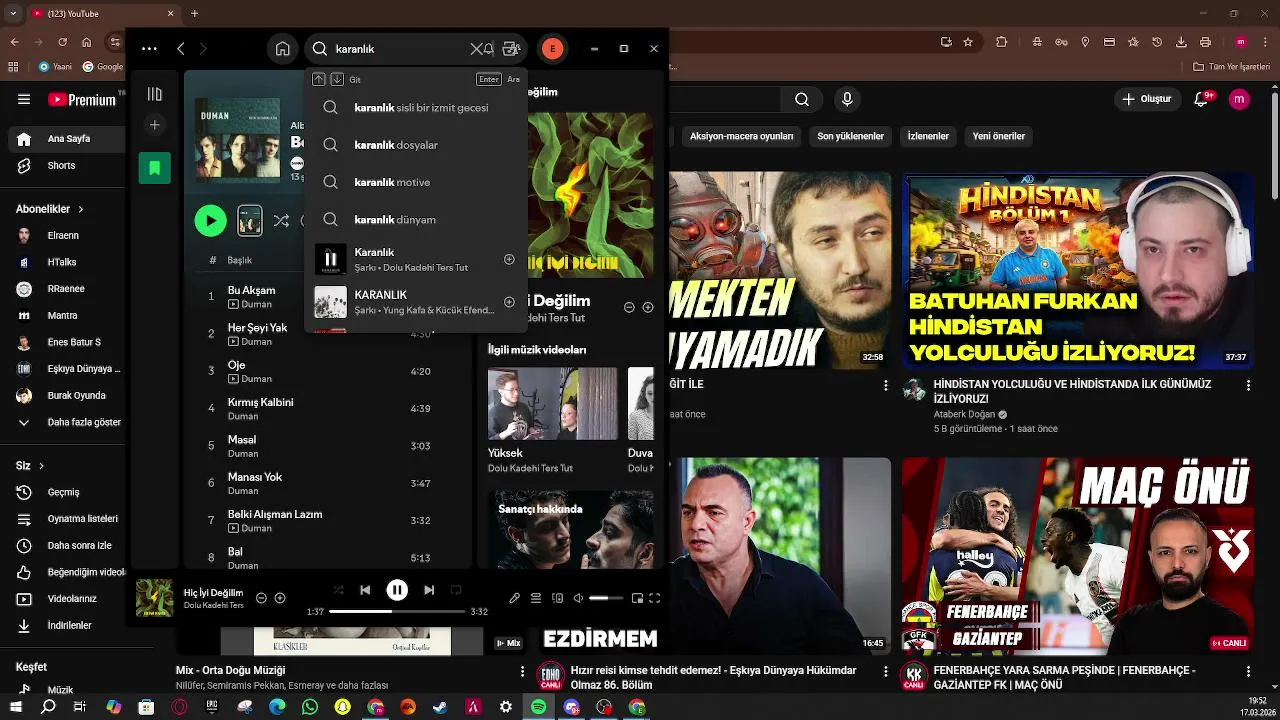The width and height of the screenshot is (1280, 720).
Task: Pause playback in Spotify player bar
Action: coord(397,590)
